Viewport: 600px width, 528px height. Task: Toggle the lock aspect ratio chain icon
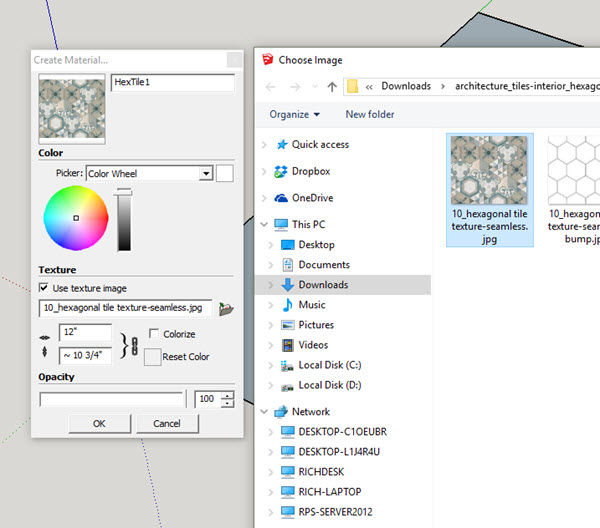click(134, 345)
